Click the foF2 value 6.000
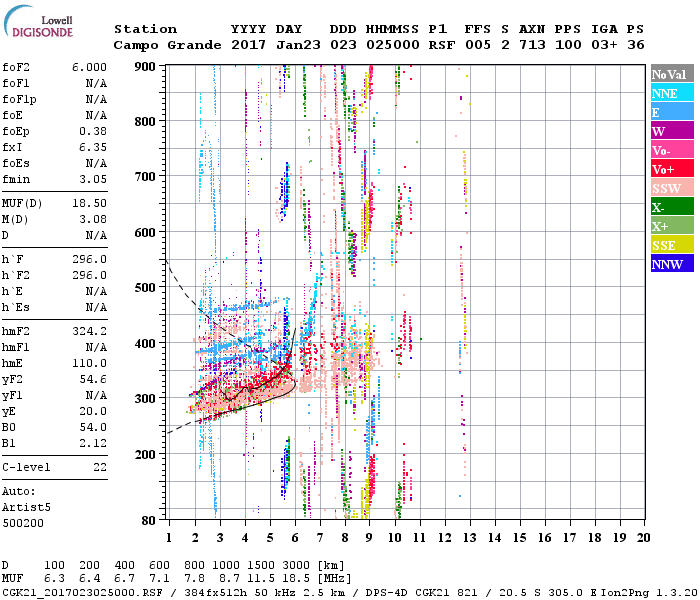This screenshot has height=600, width=700. [89, 67]
